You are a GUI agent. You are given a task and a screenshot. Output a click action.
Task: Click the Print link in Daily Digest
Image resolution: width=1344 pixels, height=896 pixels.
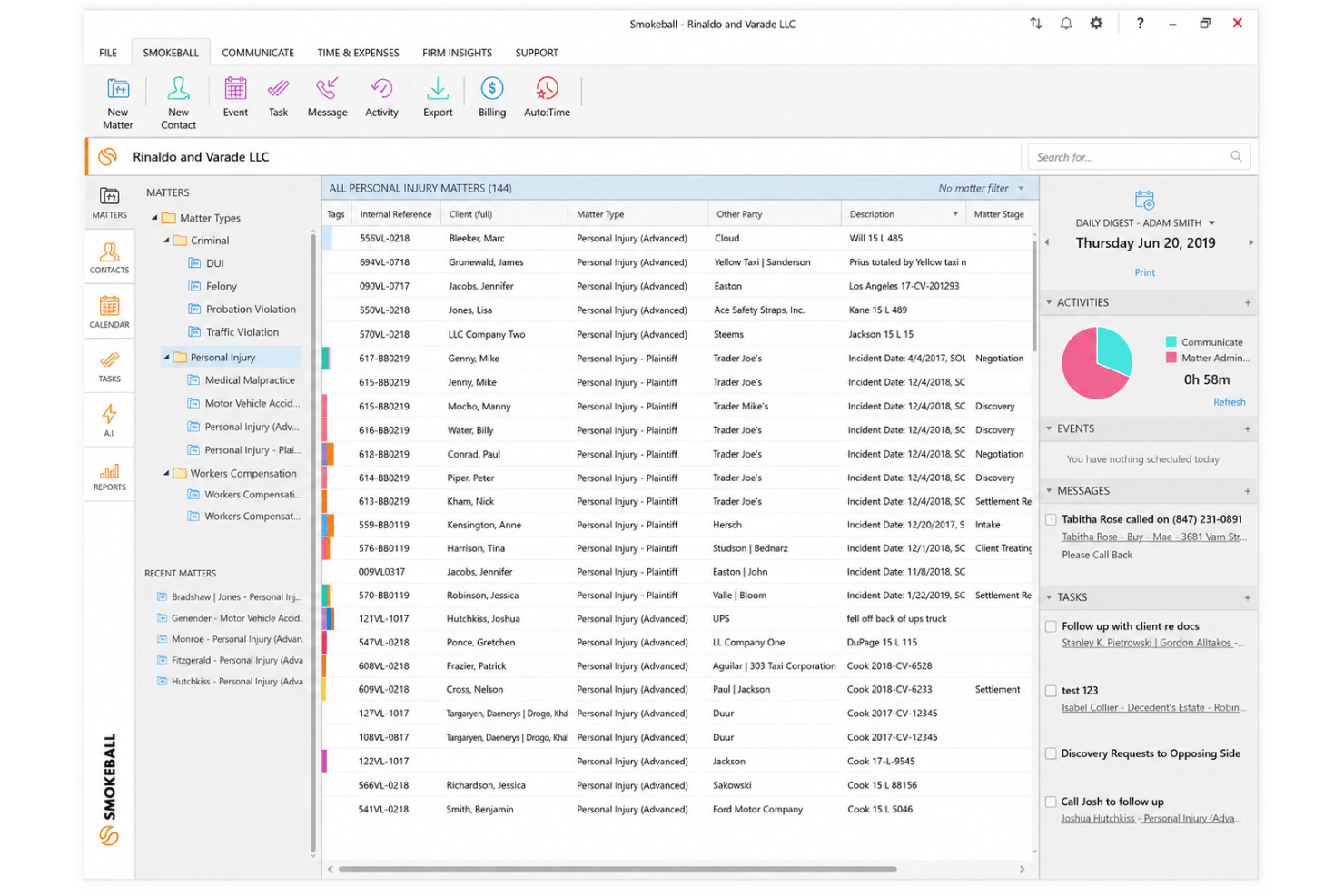[x=1144, y=272]
